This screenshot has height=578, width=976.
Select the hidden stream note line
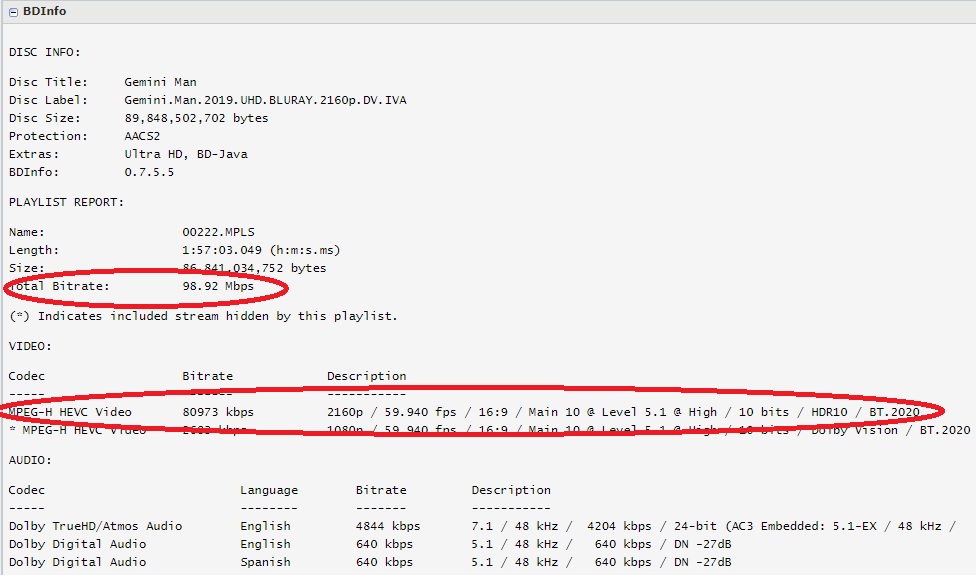tap(204, 316)
